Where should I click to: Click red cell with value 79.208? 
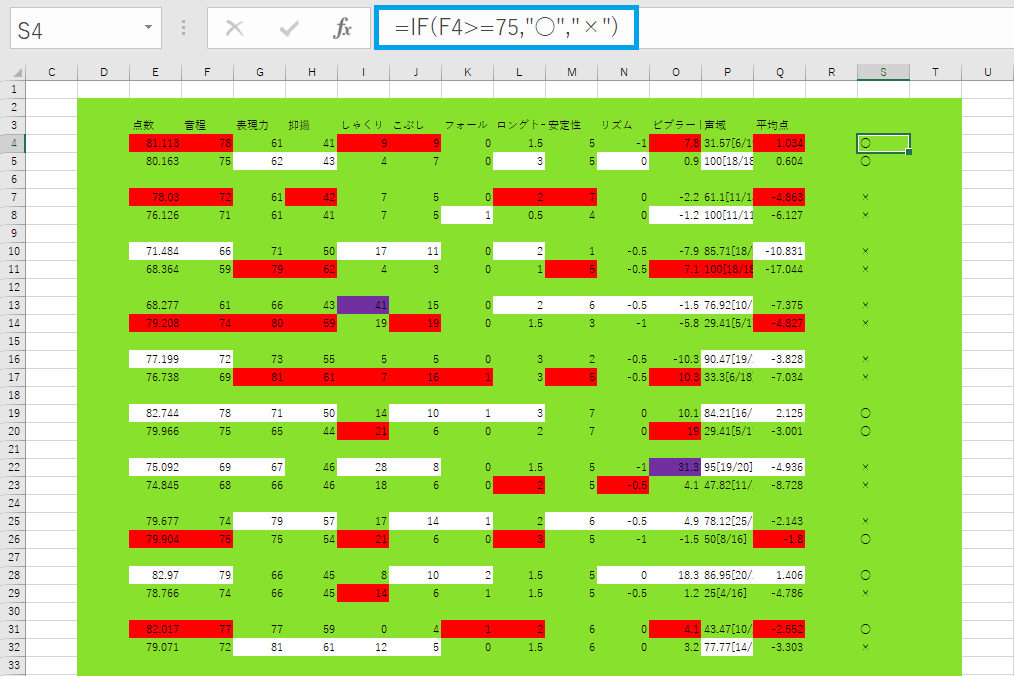pyautogui.click(x=155, y=323)
